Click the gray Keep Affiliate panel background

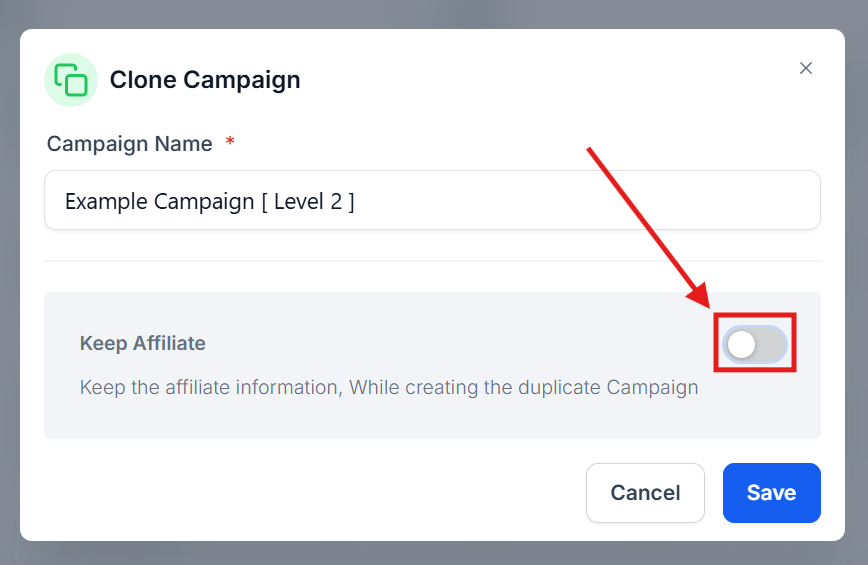[x=432, y=421]
